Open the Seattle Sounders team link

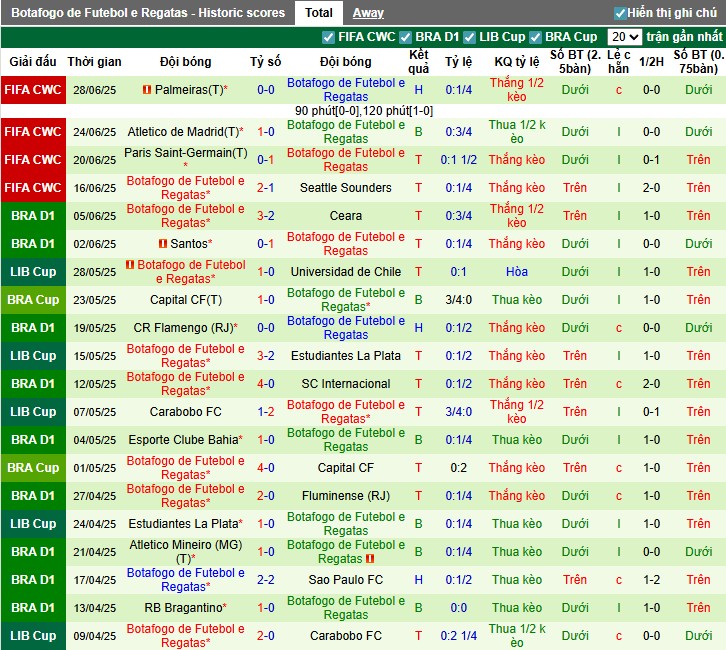(345, 188)
